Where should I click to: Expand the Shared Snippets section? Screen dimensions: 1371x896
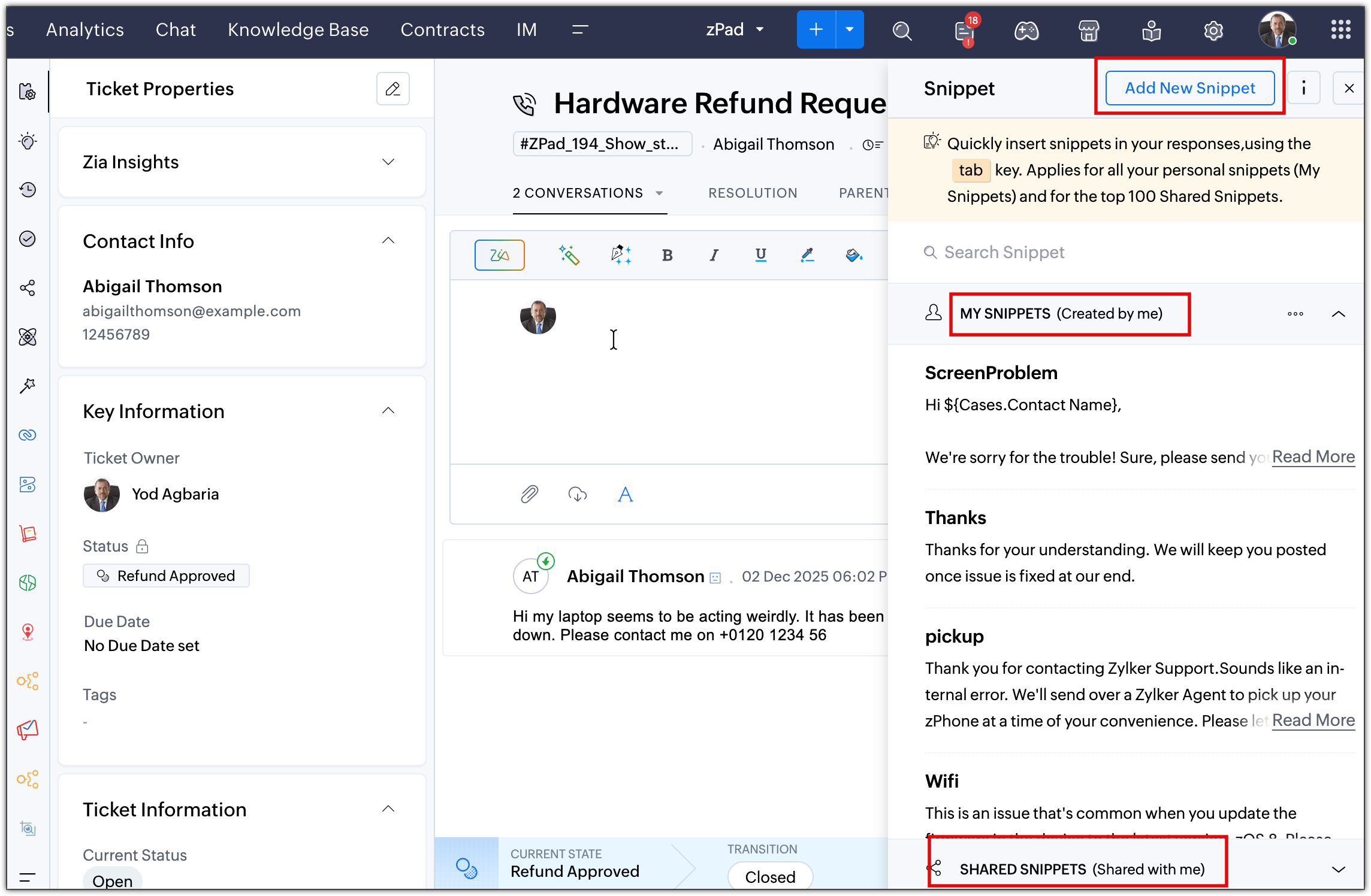1338,869
